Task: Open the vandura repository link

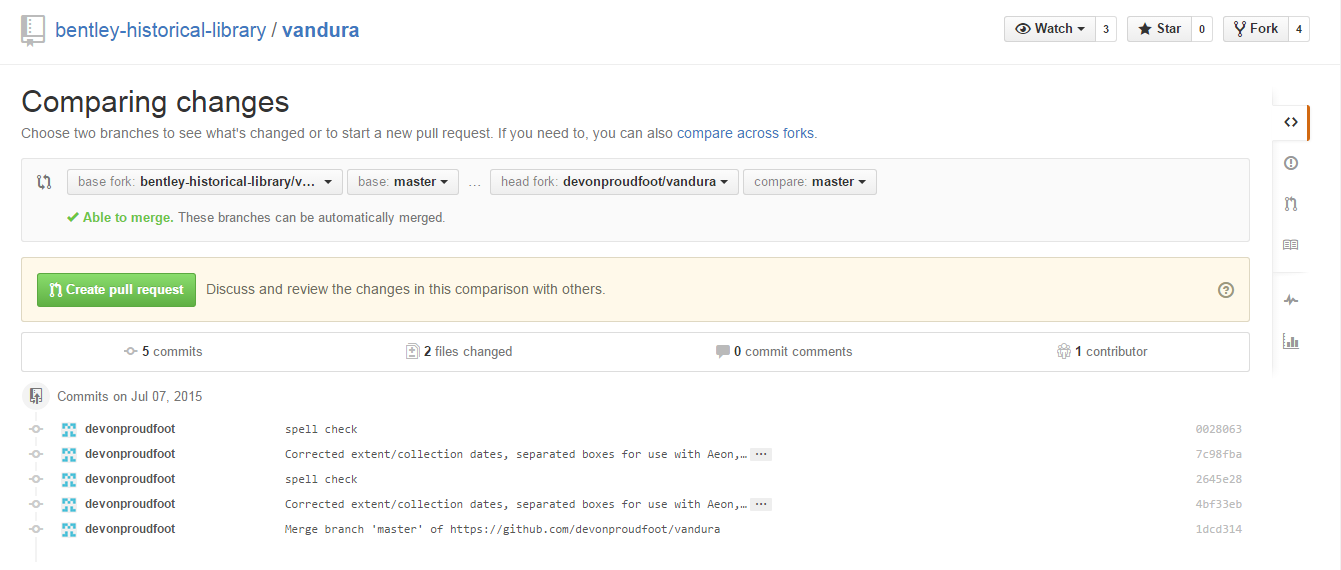Action: 320,30
